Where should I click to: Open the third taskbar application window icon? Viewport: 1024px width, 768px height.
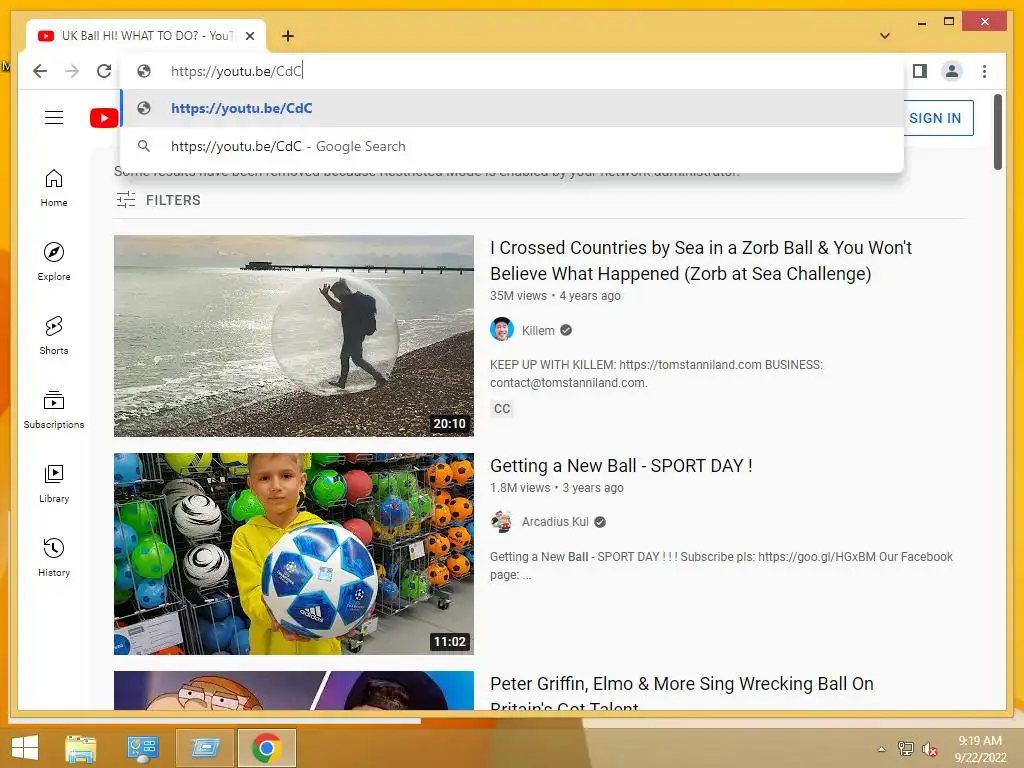tap(204, 748)
